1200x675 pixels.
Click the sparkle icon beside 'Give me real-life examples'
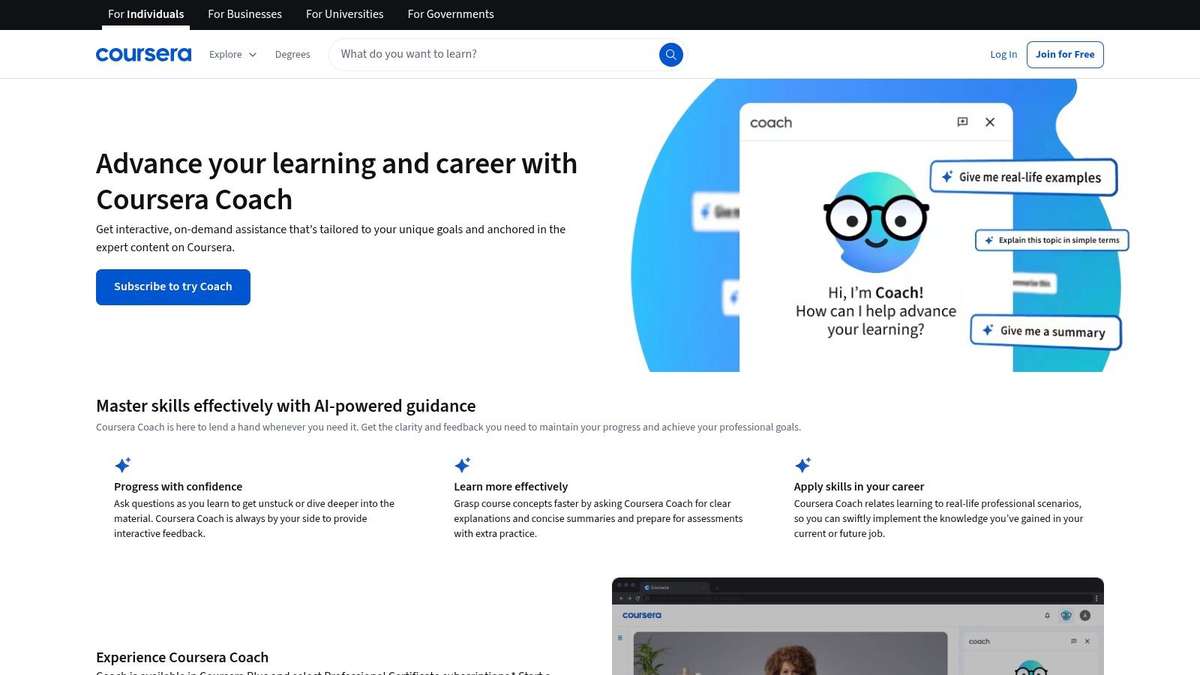point(946,176)
